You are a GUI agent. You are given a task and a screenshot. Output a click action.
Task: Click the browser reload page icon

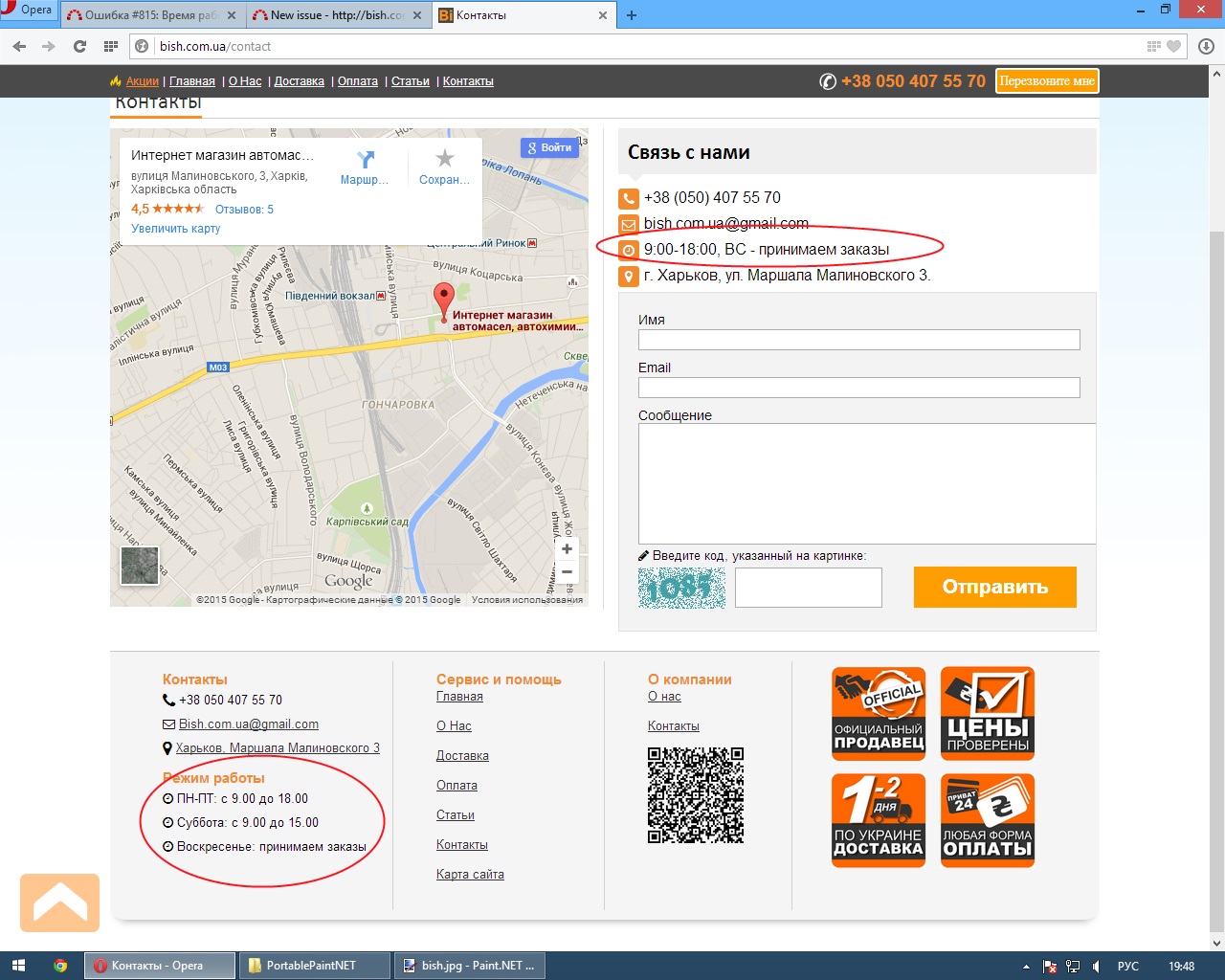coord(79,46)
